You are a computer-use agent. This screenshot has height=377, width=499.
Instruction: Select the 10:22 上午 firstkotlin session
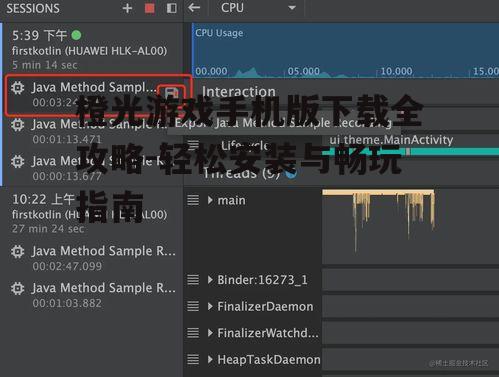click(93, 213)
